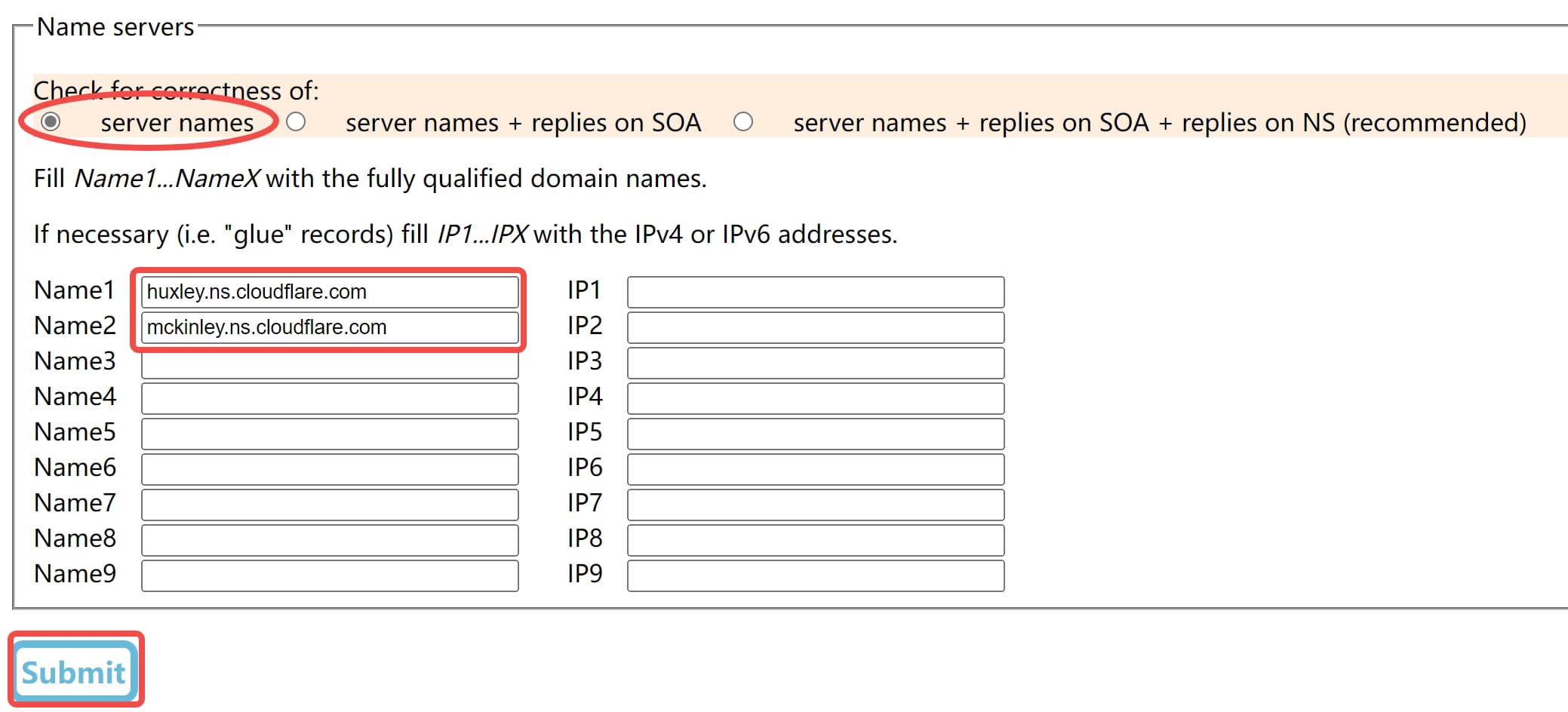Select the 'server names' radio option
Viewport: 1568px width, 712px height.
[x=51, y=121]
